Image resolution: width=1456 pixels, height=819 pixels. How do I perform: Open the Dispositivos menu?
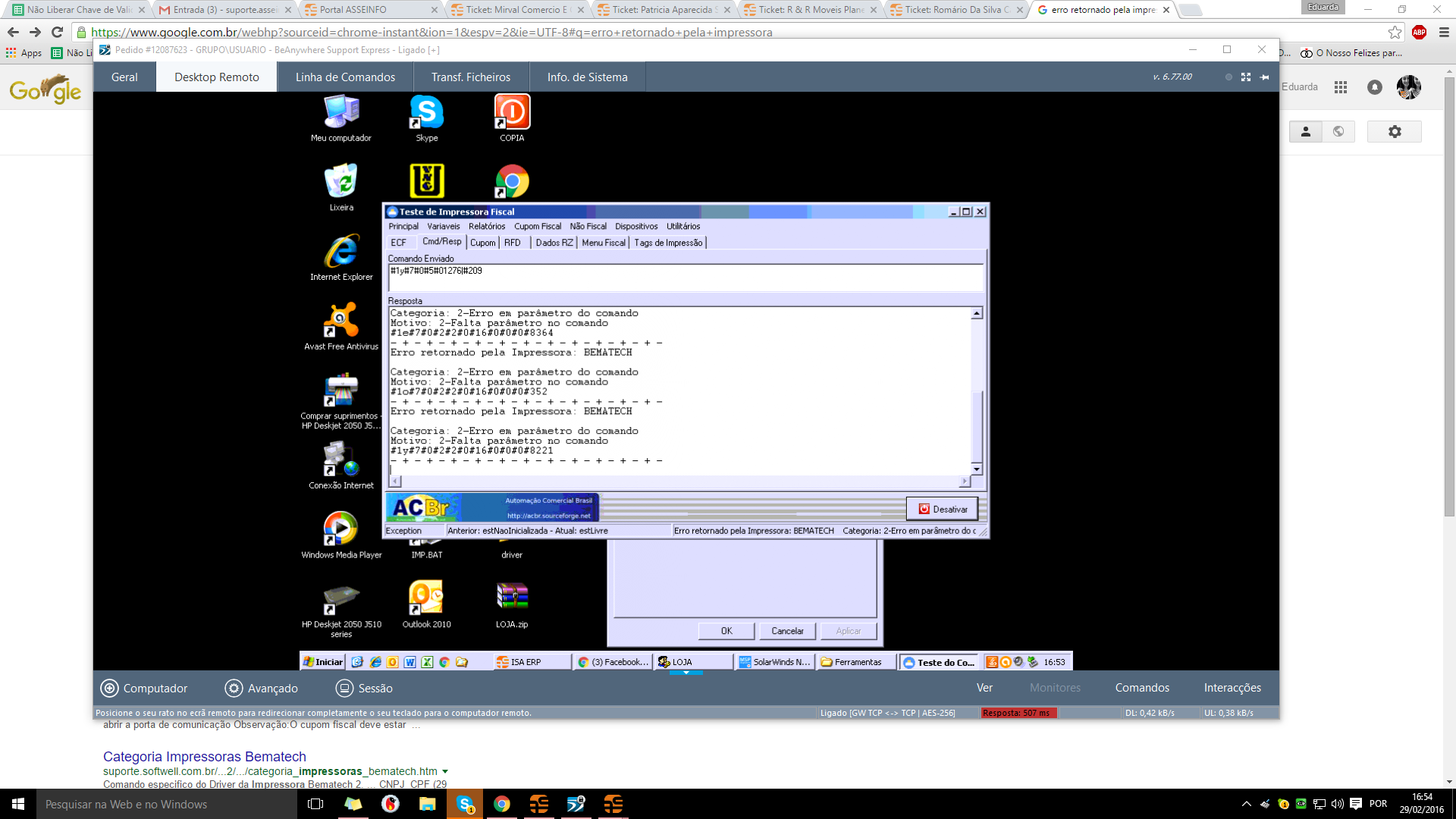click(636, 226)
